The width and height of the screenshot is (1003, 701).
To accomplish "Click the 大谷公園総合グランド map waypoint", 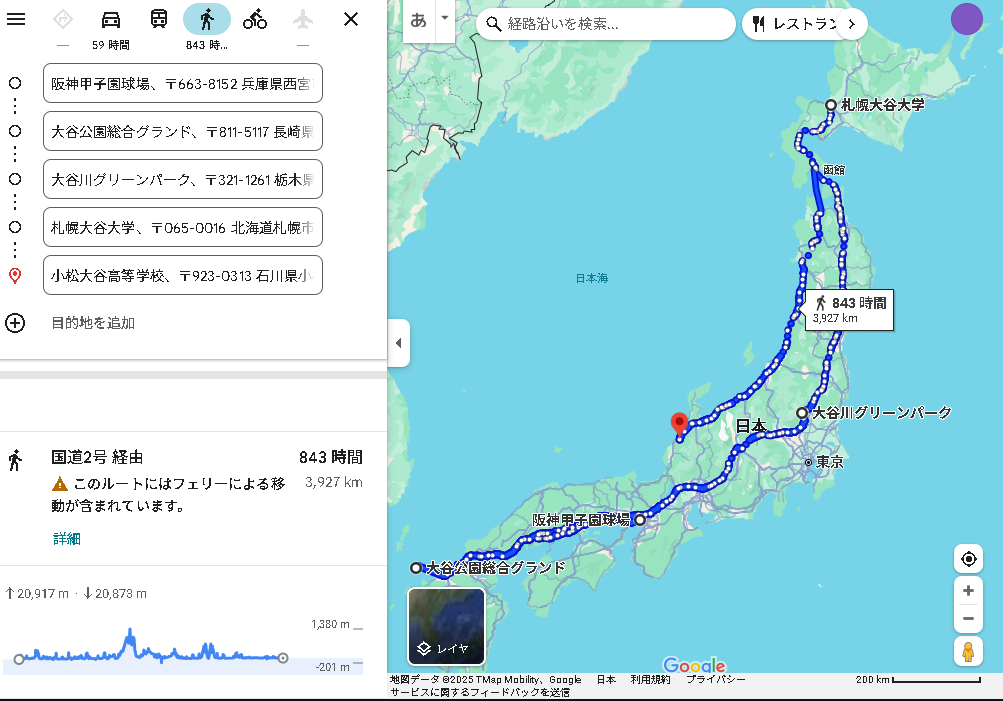I will [x=416, y=567].
